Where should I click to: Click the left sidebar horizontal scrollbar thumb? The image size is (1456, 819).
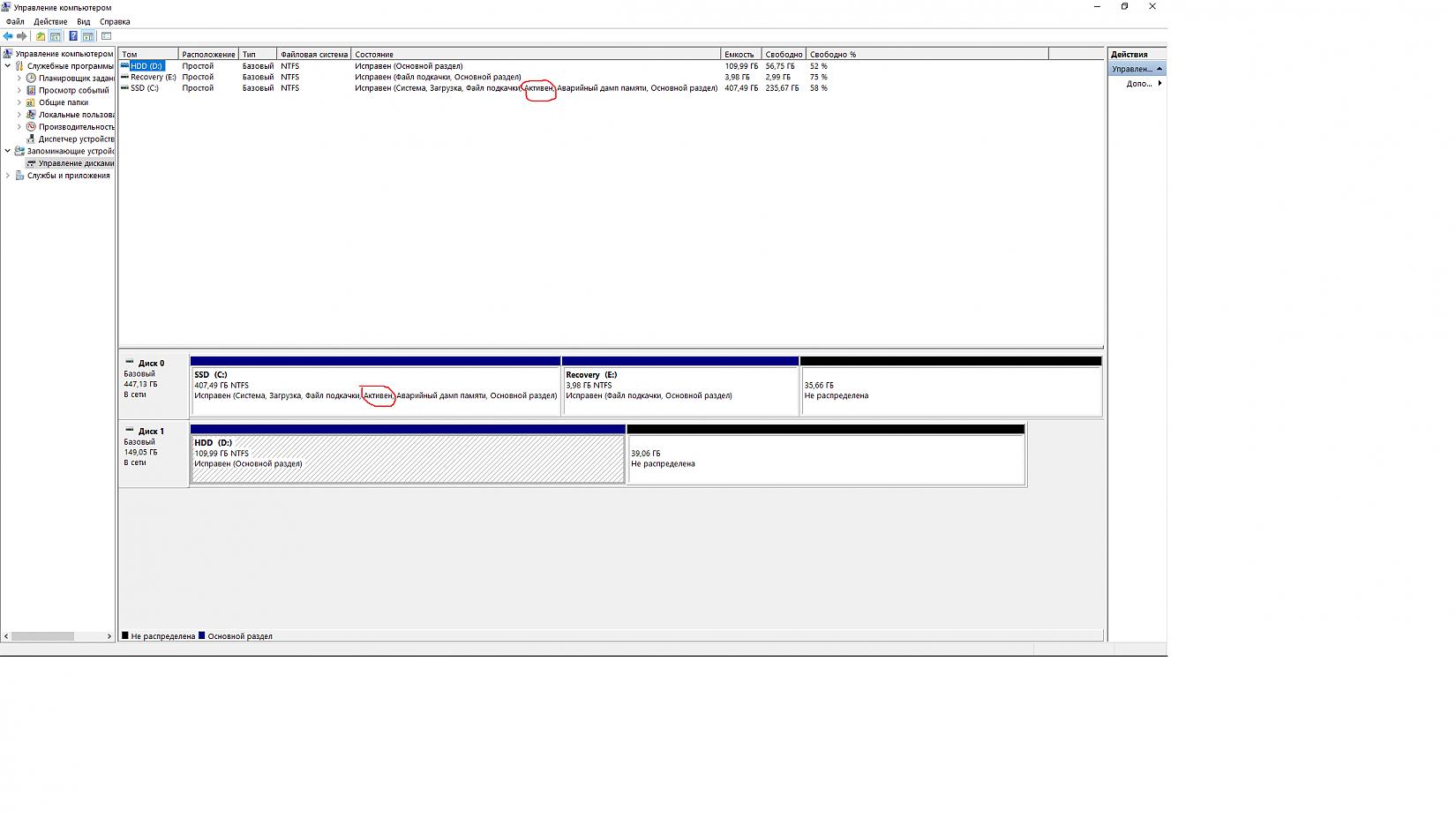[42, 636]
